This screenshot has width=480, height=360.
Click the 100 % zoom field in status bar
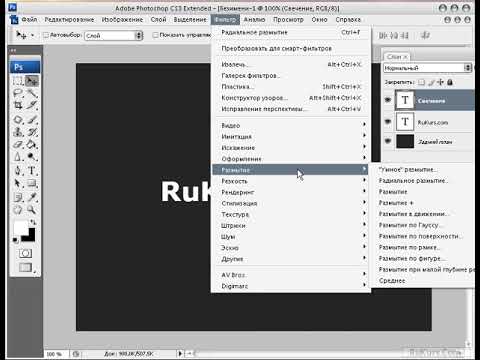point(55,354)
